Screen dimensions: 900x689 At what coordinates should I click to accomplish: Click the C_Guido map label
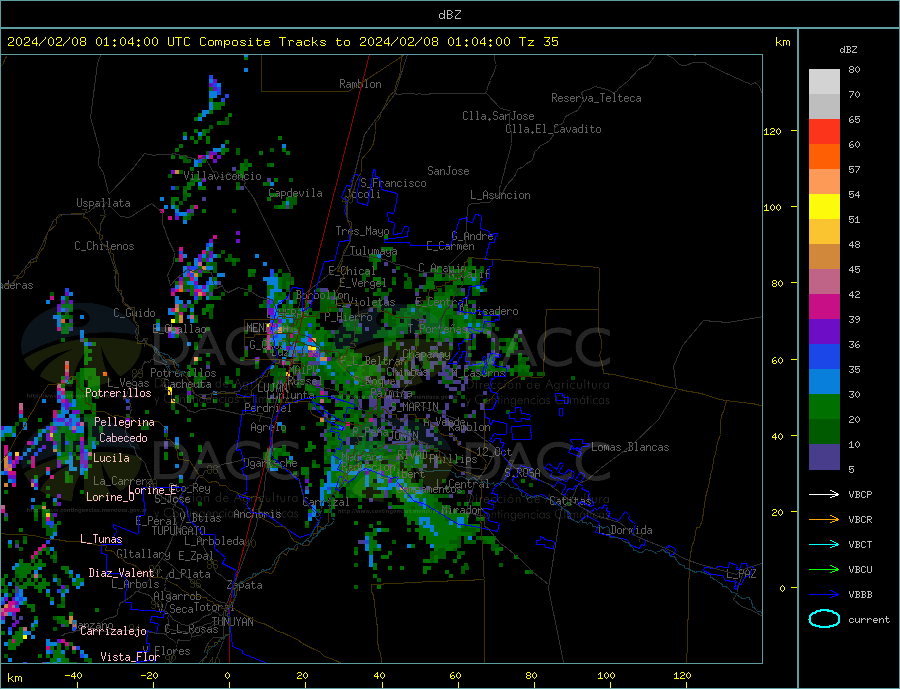click(x=134, y=313)
